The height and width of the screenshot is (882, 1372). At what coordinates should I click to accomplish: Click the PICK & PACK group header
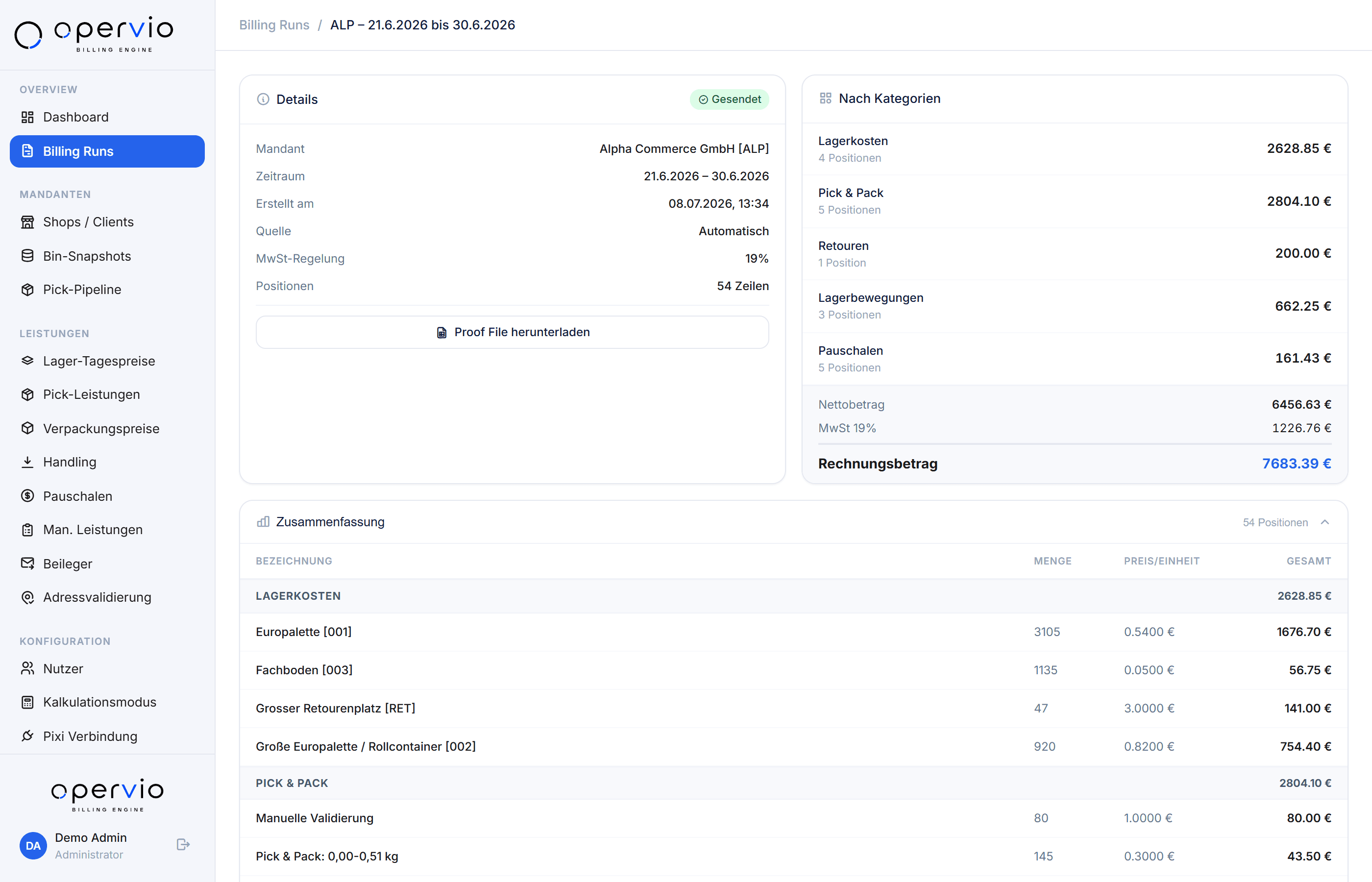(x=793, y=783)
